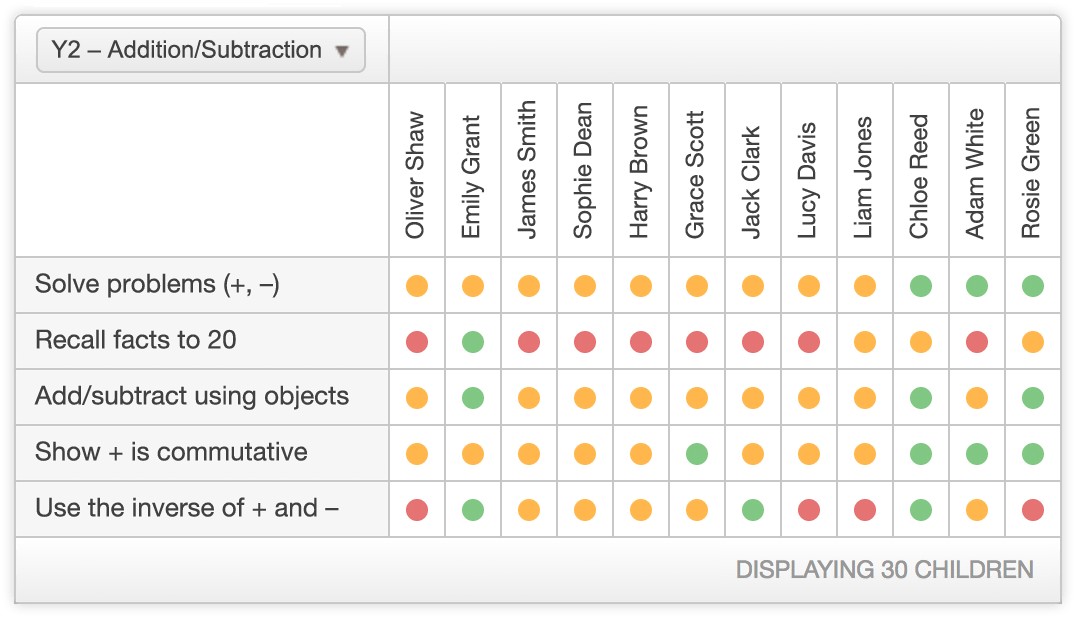Select the Harry Brown column header
1076x618 pixels.
(x=640, y=171)
